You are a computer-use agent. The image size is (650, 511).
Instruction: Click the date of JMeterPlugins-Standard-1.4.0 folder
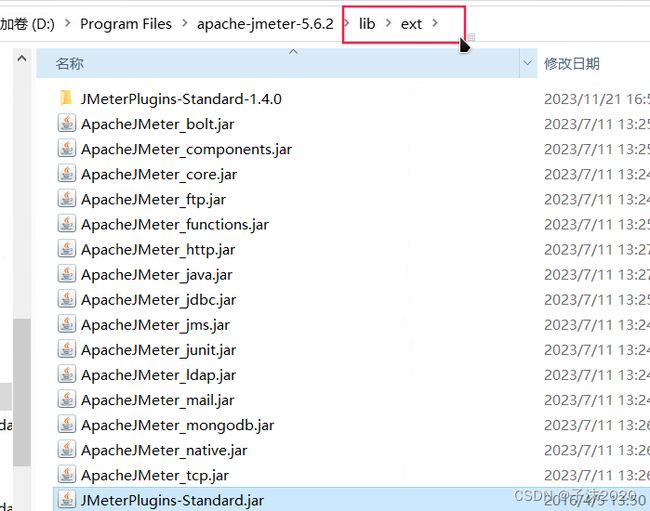[x=597, y=99]
